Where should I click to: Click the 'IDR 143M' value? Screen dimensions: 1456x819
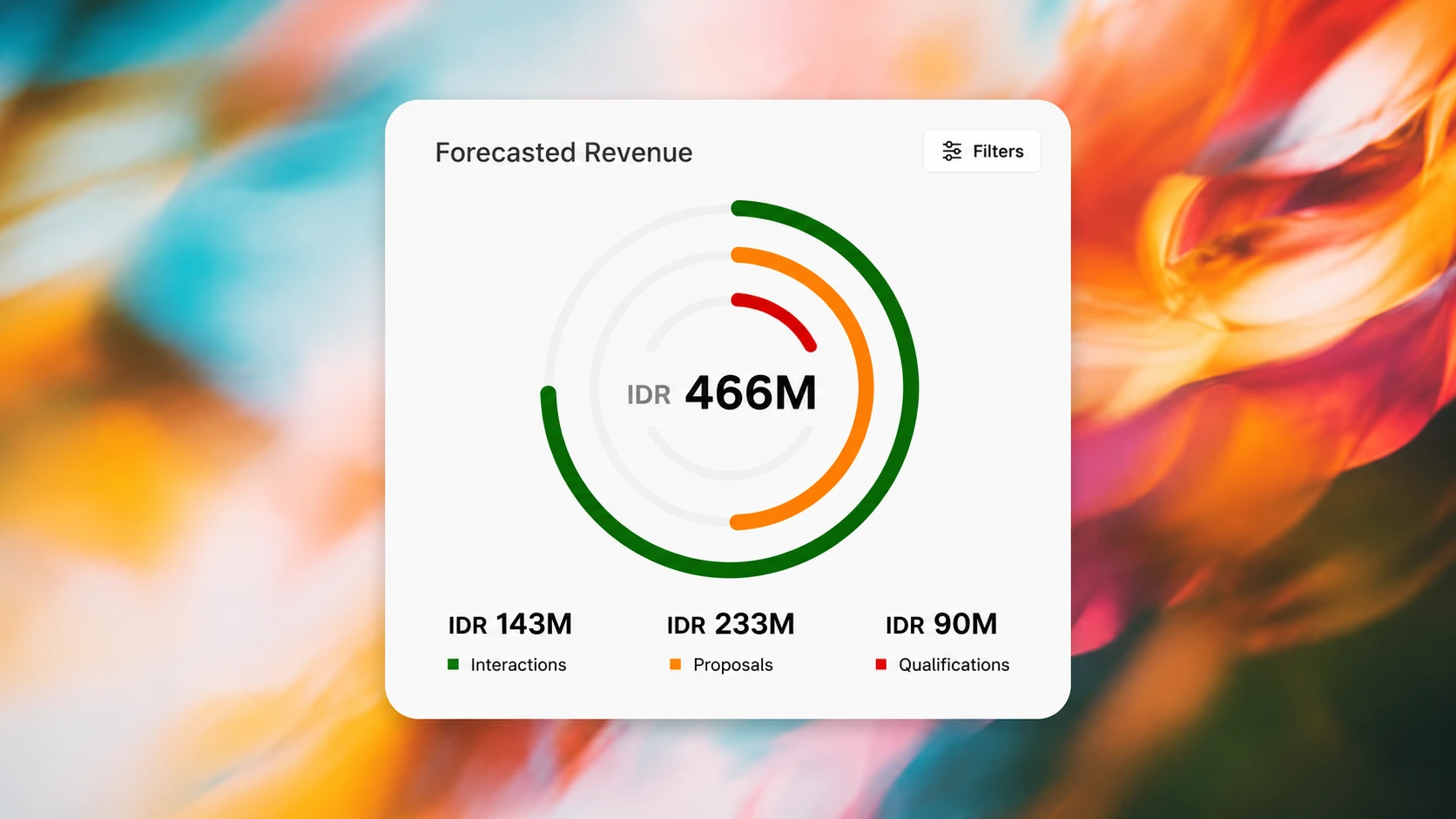click(509, 624)
